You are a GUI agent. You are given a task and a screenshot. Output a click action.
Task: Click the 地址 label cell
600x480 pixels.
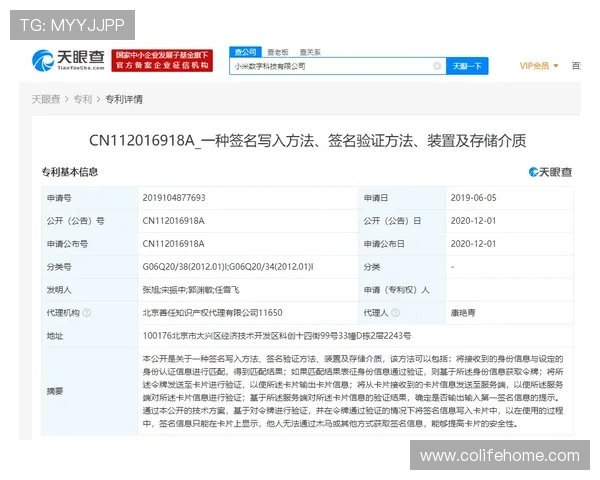pyautogui.click(x=90, y=336)
